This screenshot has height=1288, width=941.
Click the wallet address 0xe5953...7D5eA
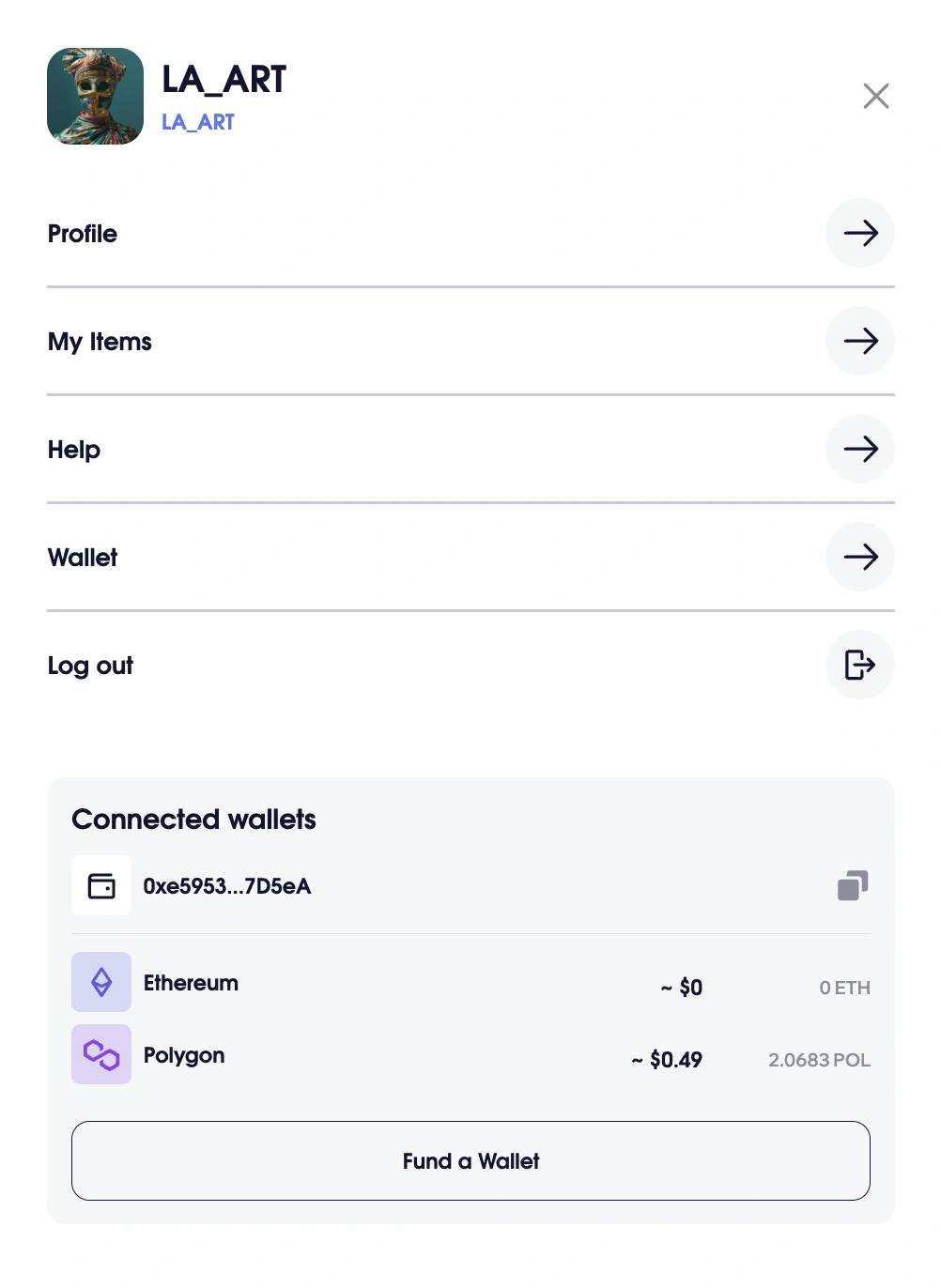227,886
